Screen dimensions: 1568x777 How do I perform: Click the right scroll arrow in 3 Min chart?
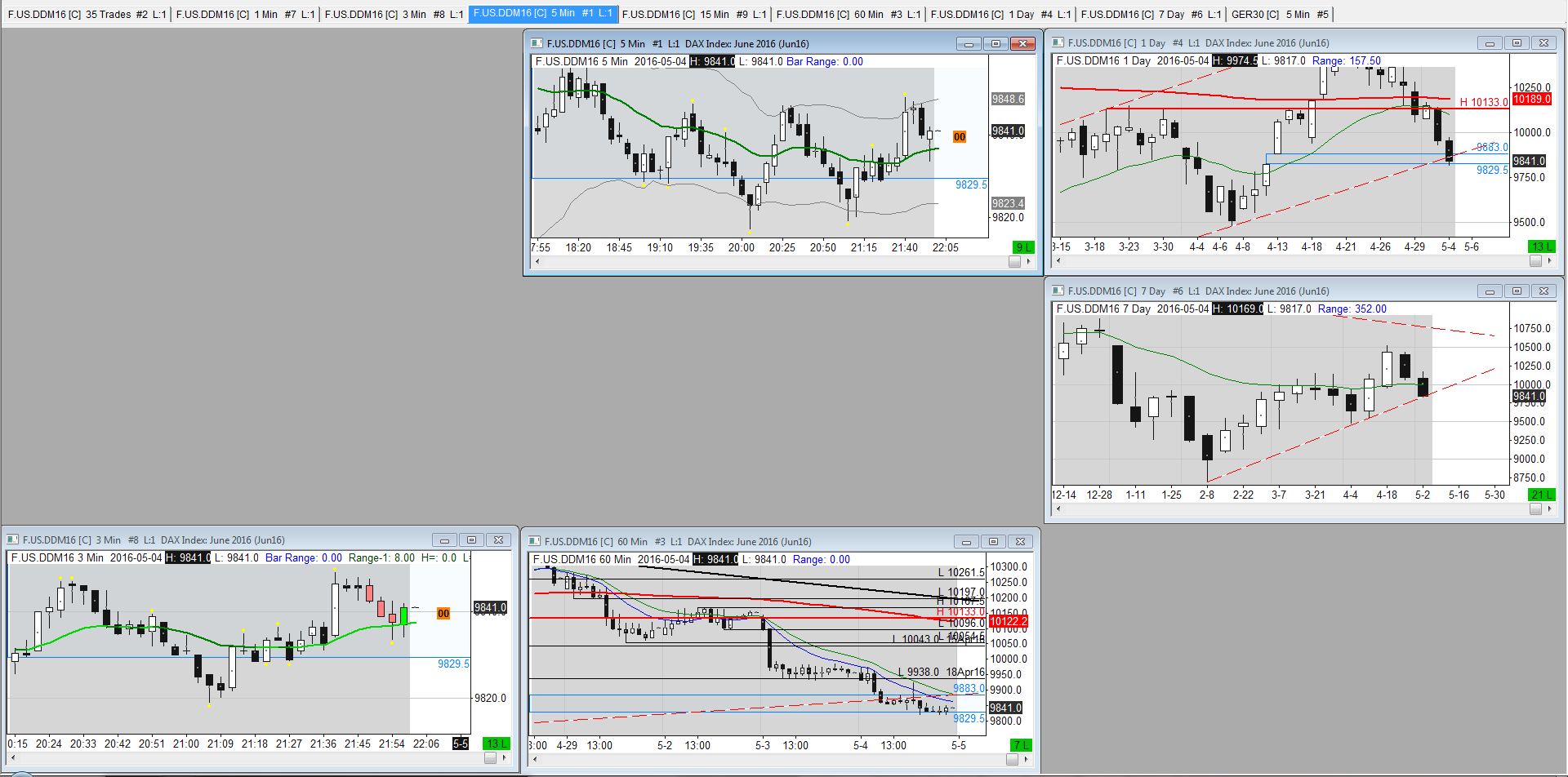504,758
